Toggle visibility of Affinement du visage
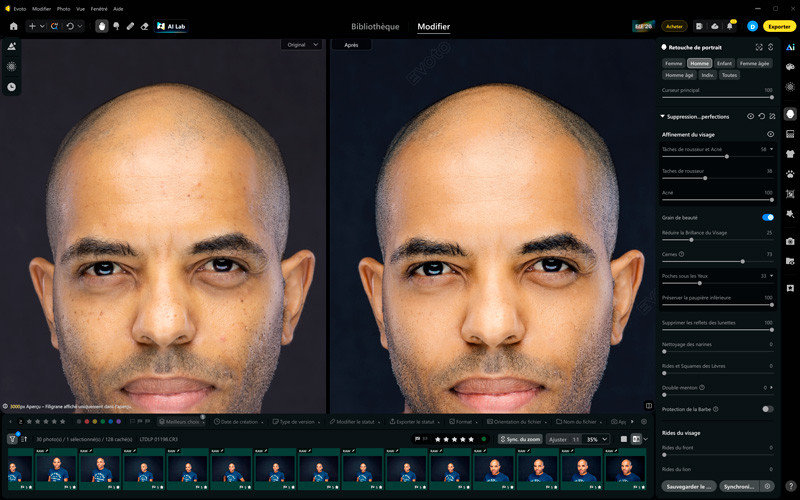This screenshot has height=500, width=800. click(770, 134)
